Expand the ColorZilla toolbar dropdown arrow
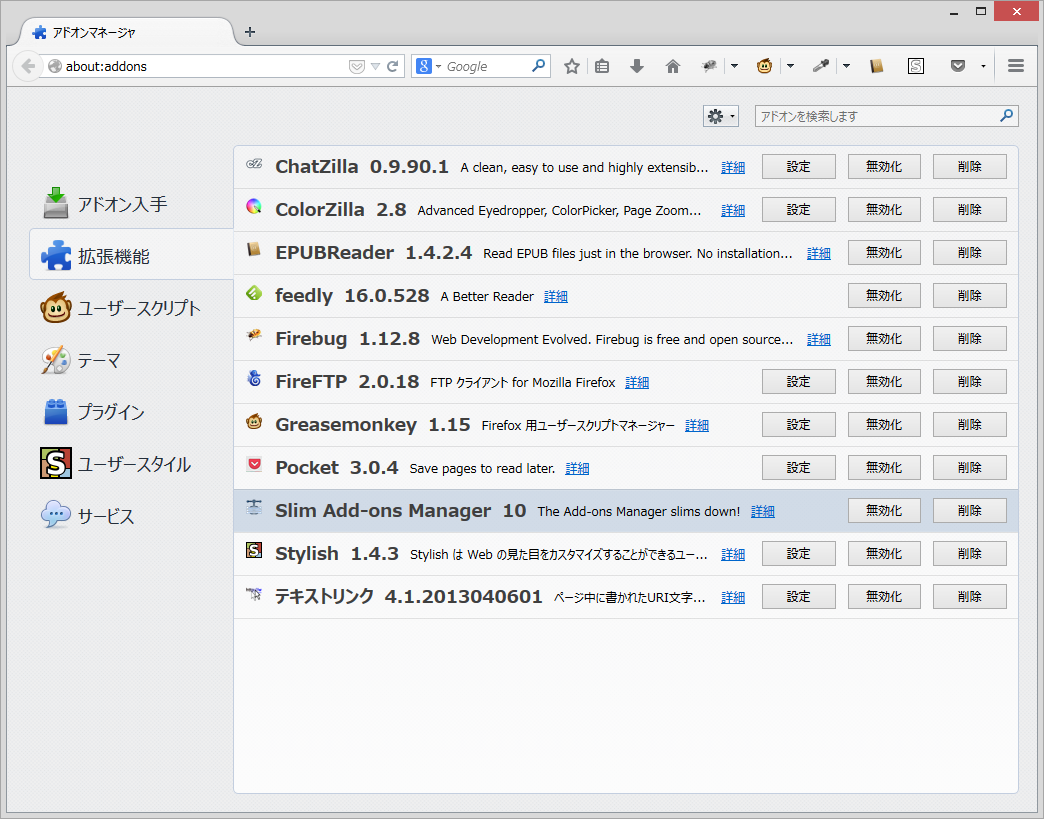Image resolution: width=1044 pixels, height=819 pixels. click(846, 66)
